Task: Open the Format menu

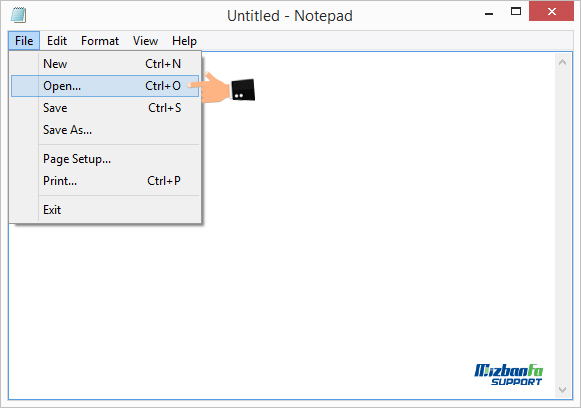Action: click(100, 41)
